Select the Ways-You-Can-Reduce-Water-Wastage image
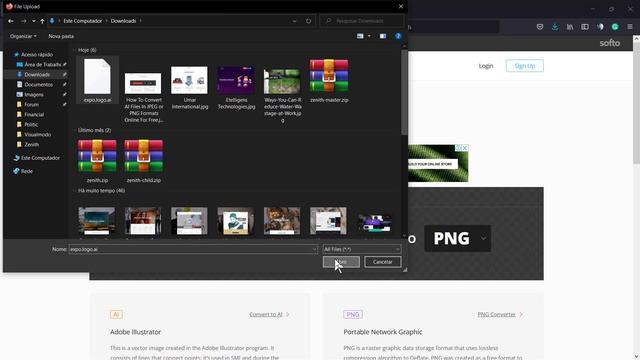 [x=282, y=95]
